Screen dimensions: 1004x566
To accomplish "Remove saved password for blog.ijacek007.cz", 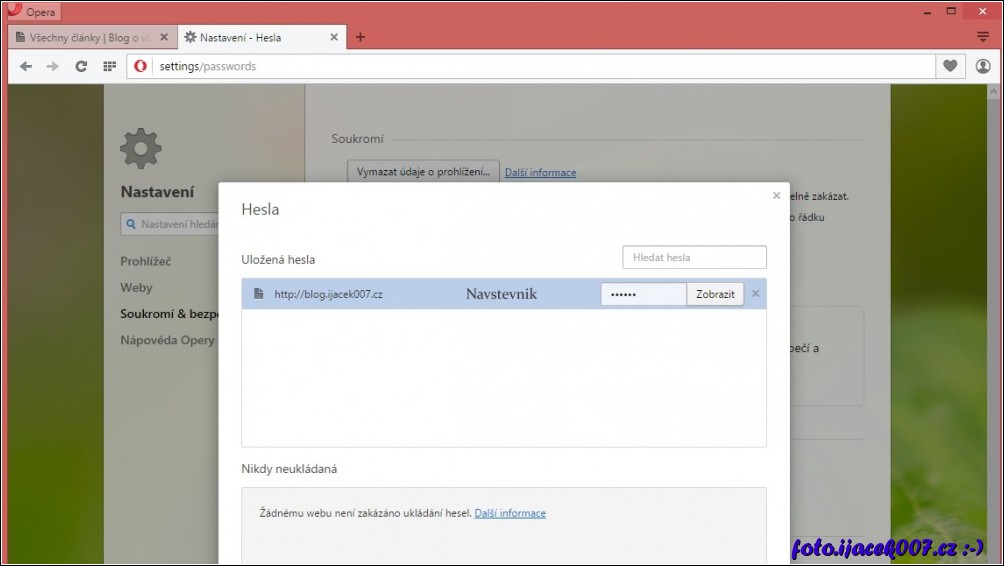I will click(755, 294).
